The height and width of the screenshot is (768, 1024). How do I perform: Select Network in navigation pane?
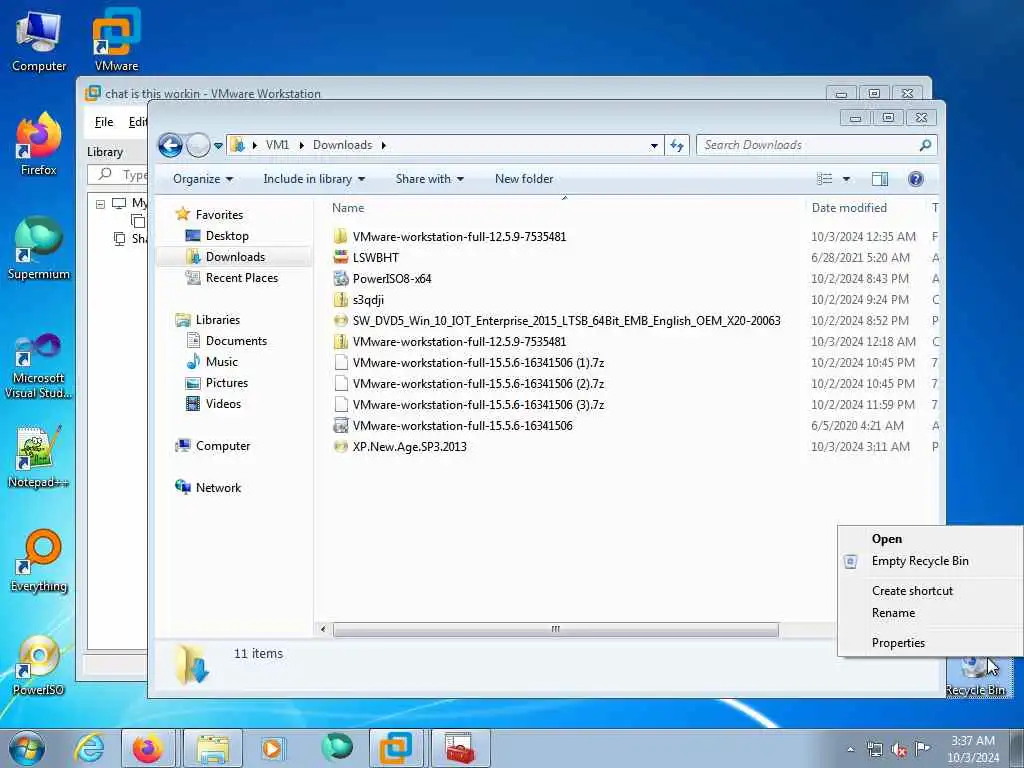[x=218, y=488]
